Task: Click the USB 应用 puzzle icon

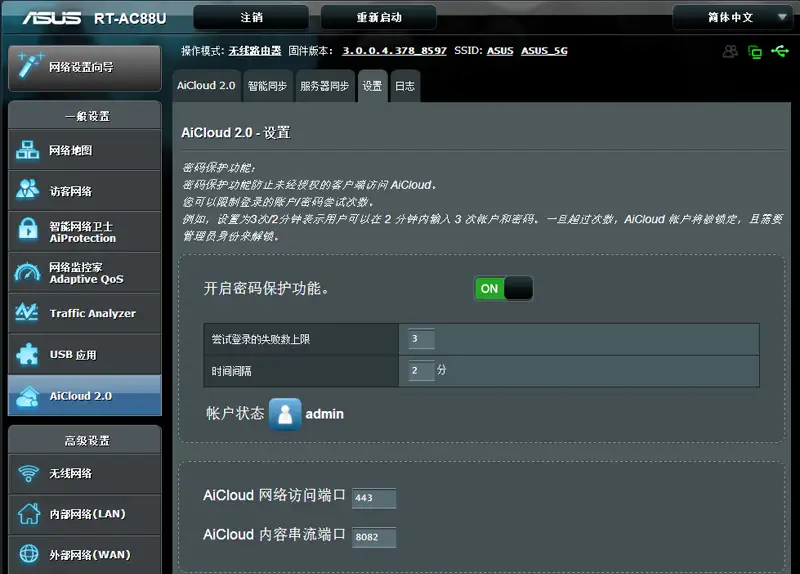Action: tap(27, 354)
